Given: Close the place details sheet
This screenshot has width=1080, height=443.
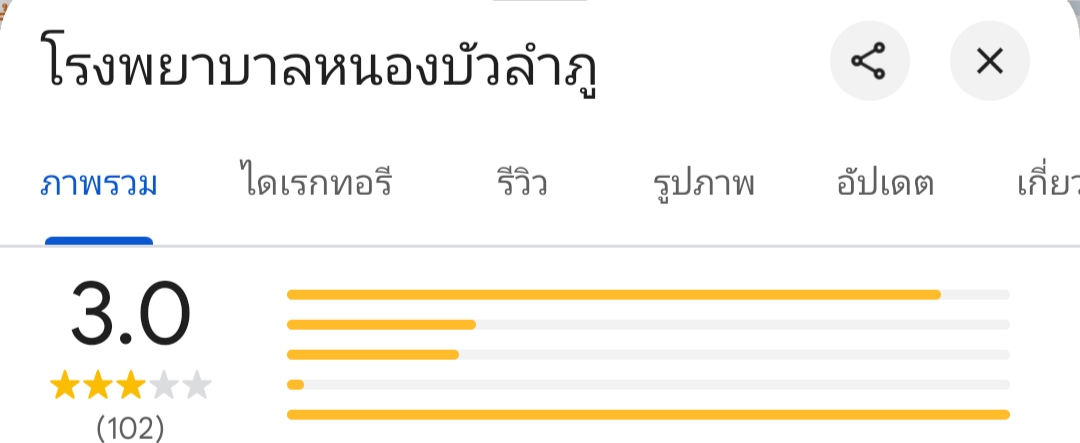Looking at the screenshot, I should (989, 62).
